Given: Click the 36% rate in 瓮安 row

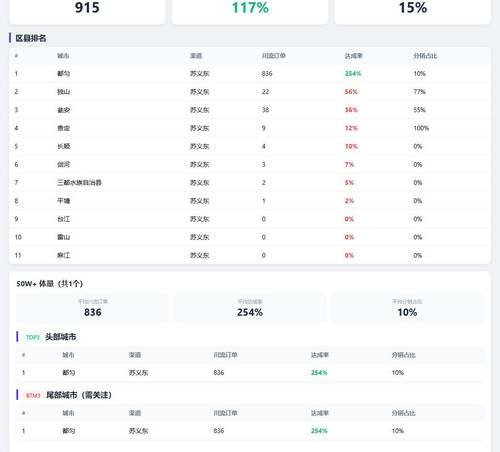Looking at the screenshot, I should pyautogui.click(x=351, y=110).
